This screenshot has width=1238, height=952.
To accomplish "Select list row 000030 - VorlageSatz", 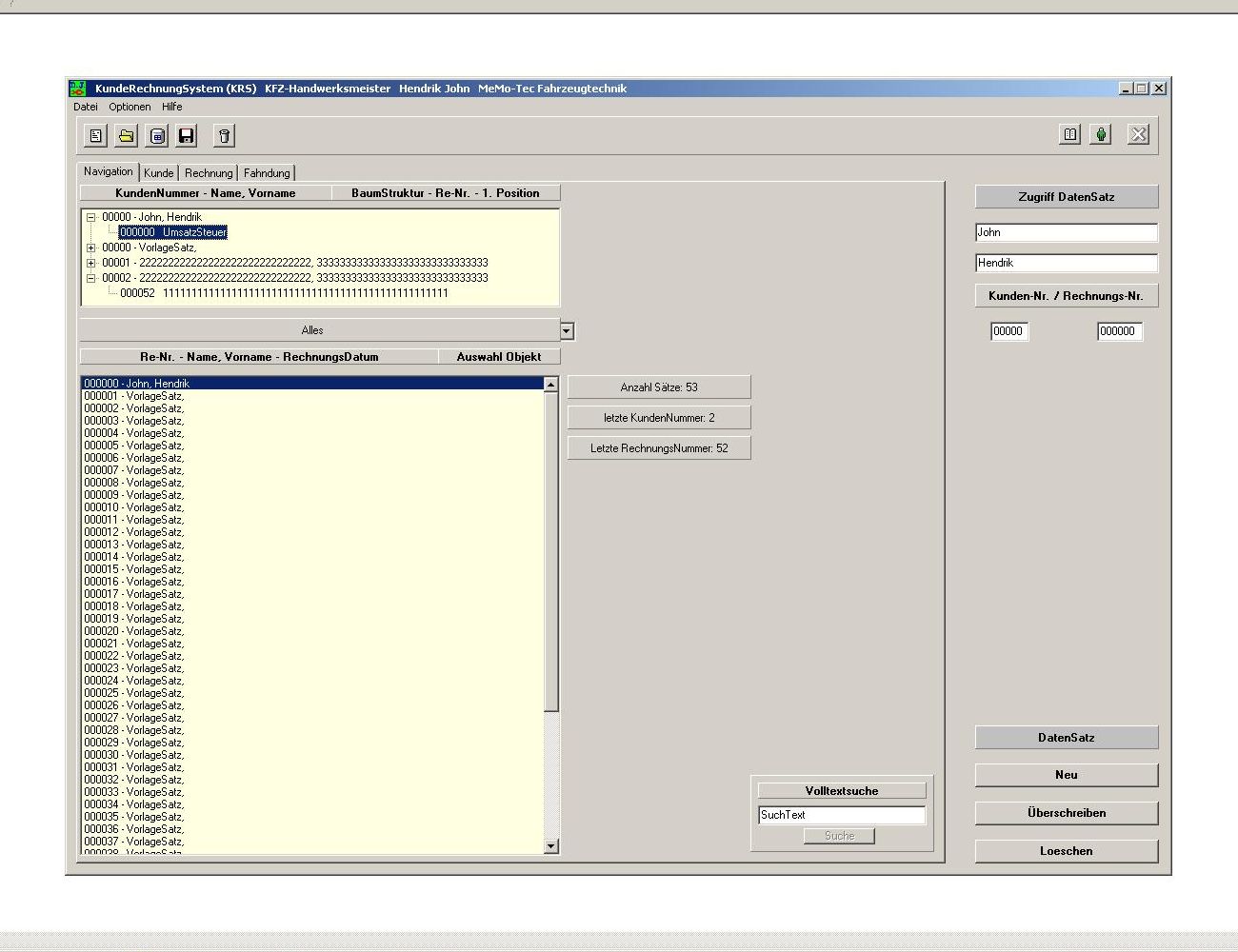I will (x=312, y=755).
